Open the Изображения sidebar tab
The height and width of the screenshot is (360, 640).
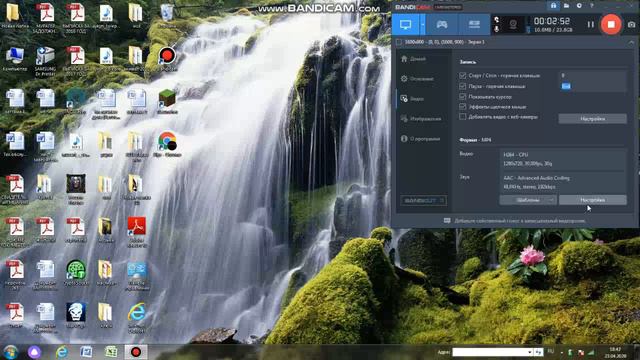pos(422,118)
